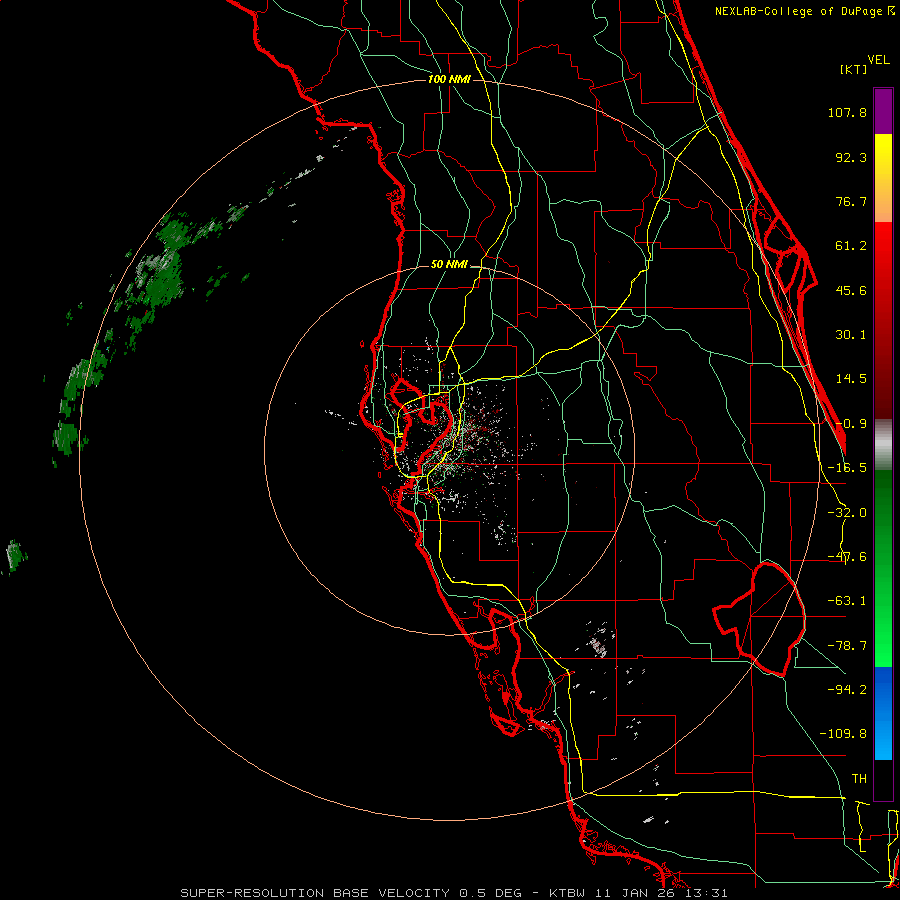The image size is (900, 900).
Task: Select the -0.9 legend value
Action: [x=851, y=424]
